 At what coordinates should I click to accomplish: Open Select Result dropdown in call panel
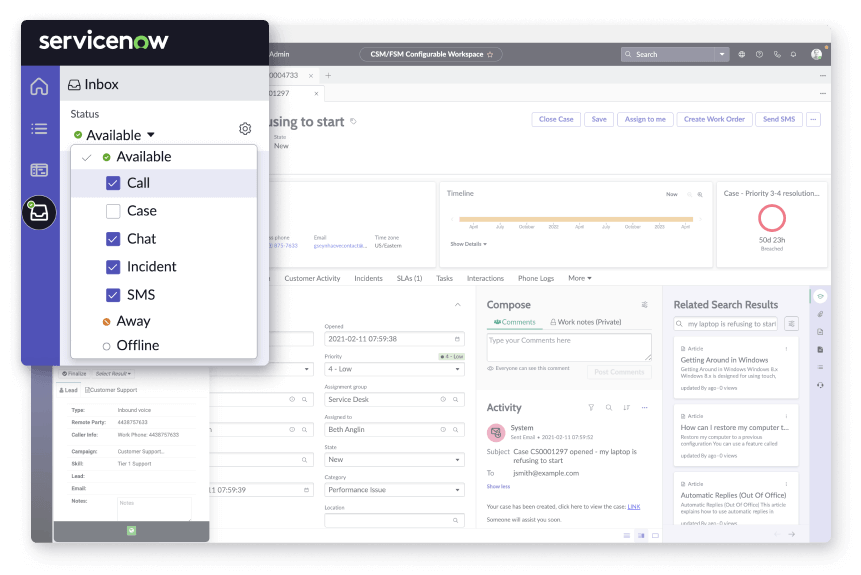click(x=114, y=373)
